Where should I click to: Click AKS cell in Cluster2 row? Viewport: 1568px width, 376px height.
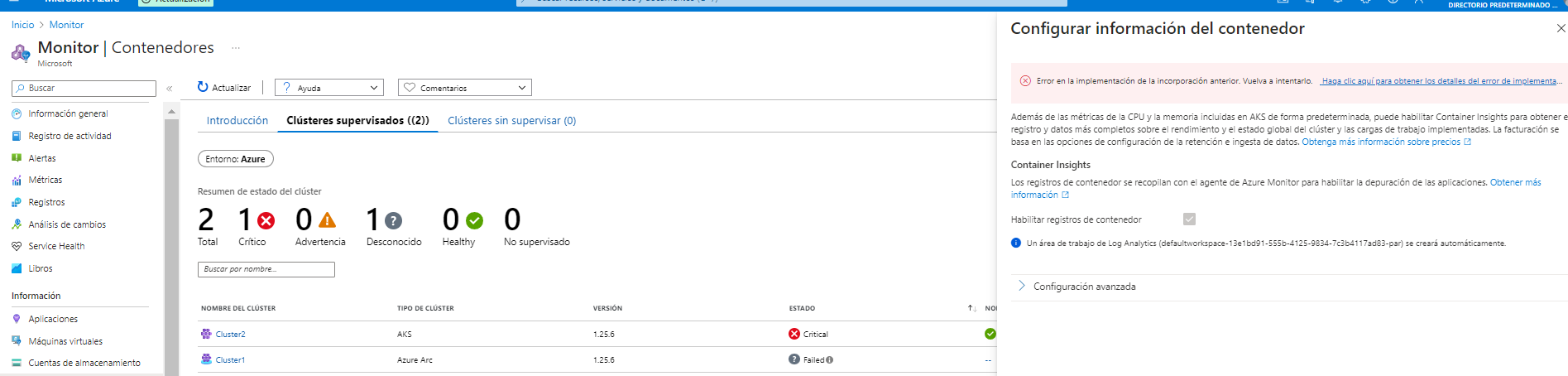tap(405, 335)
